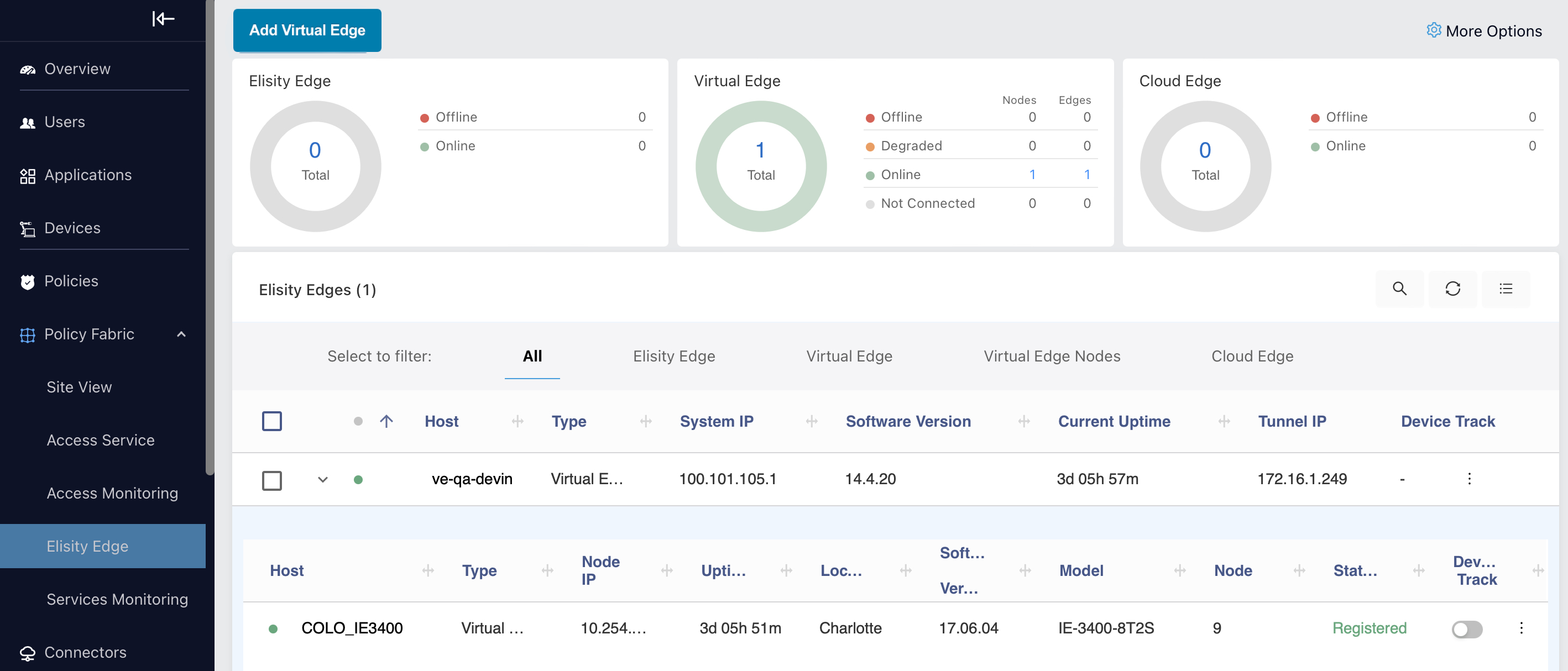Viewport: 1568px width, 671px height.
Task: Click the move handle after Node IP column
Action: (667, 570)
